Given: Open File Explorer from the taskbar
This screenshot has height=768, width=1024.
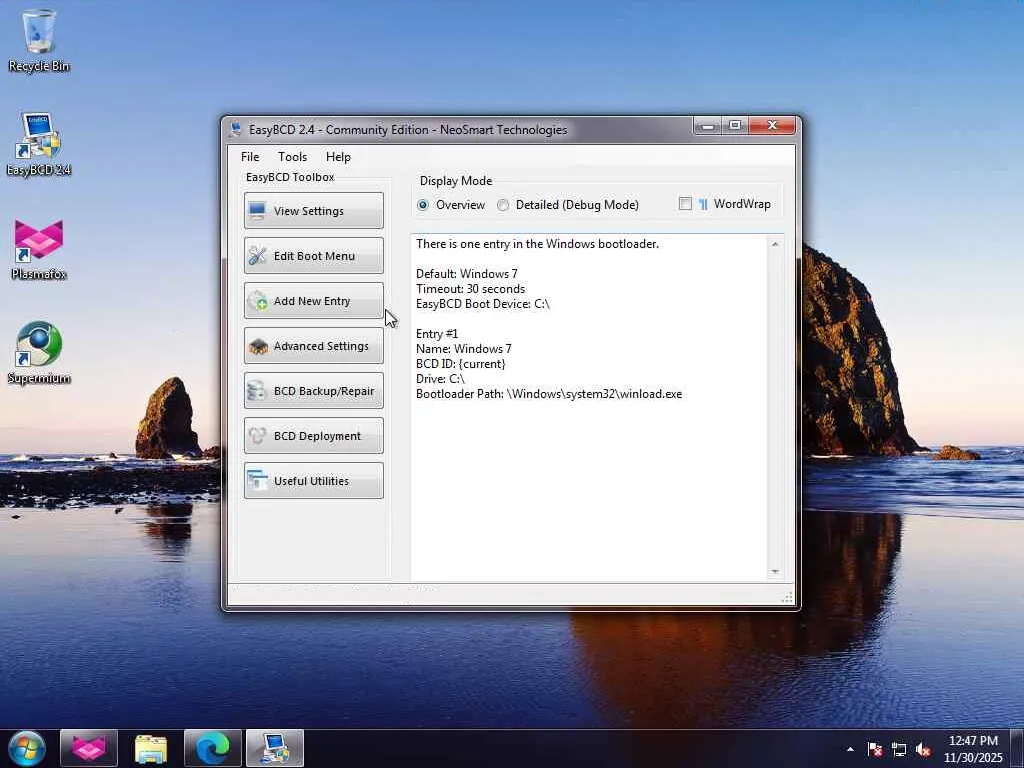Looking at the screenshot, I should (x=151, y=748).
